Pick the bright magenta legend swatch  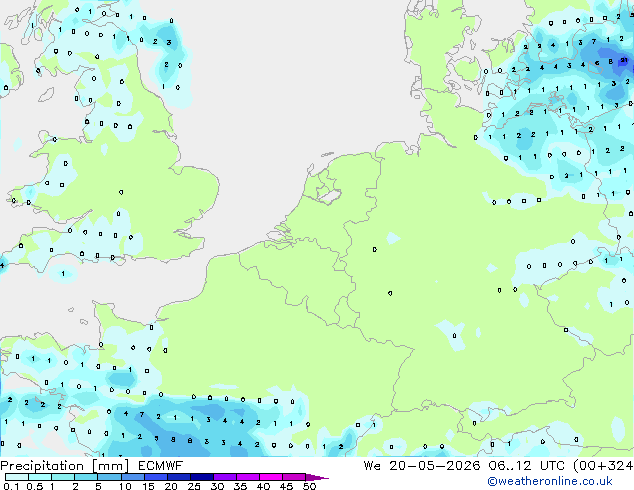pos(271,477)
